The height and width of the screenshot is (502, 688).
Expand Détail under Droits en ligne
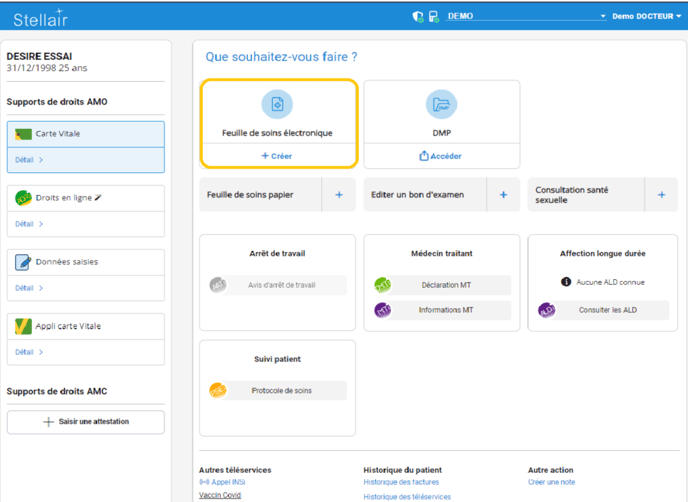pos(29,224)
